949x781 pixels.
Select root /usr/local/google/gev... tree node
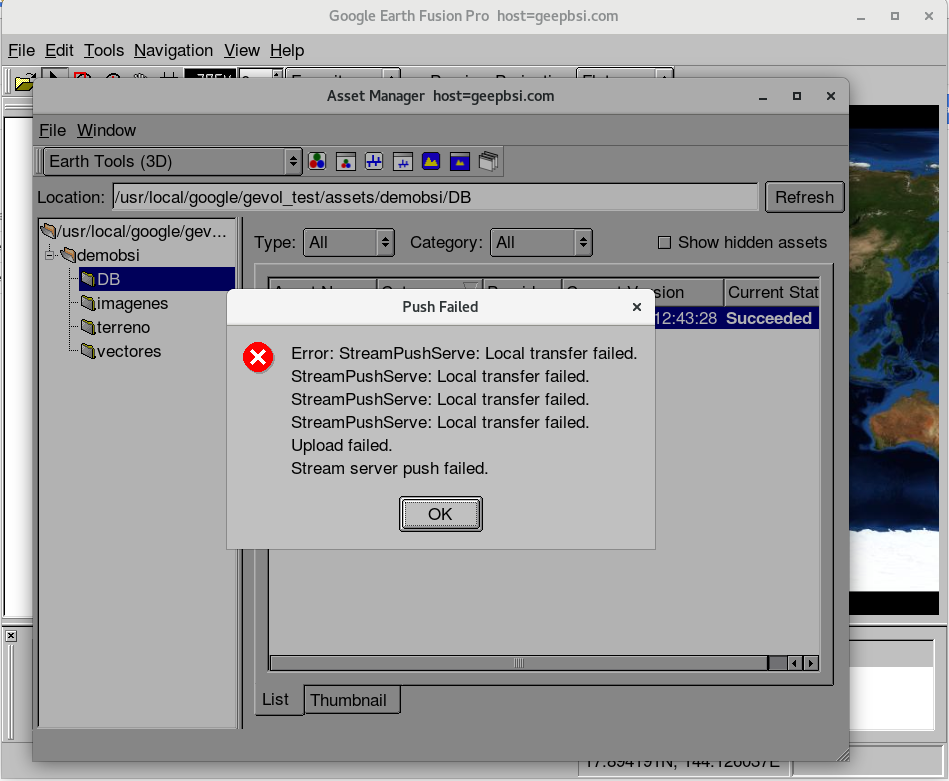click(134, 231)
